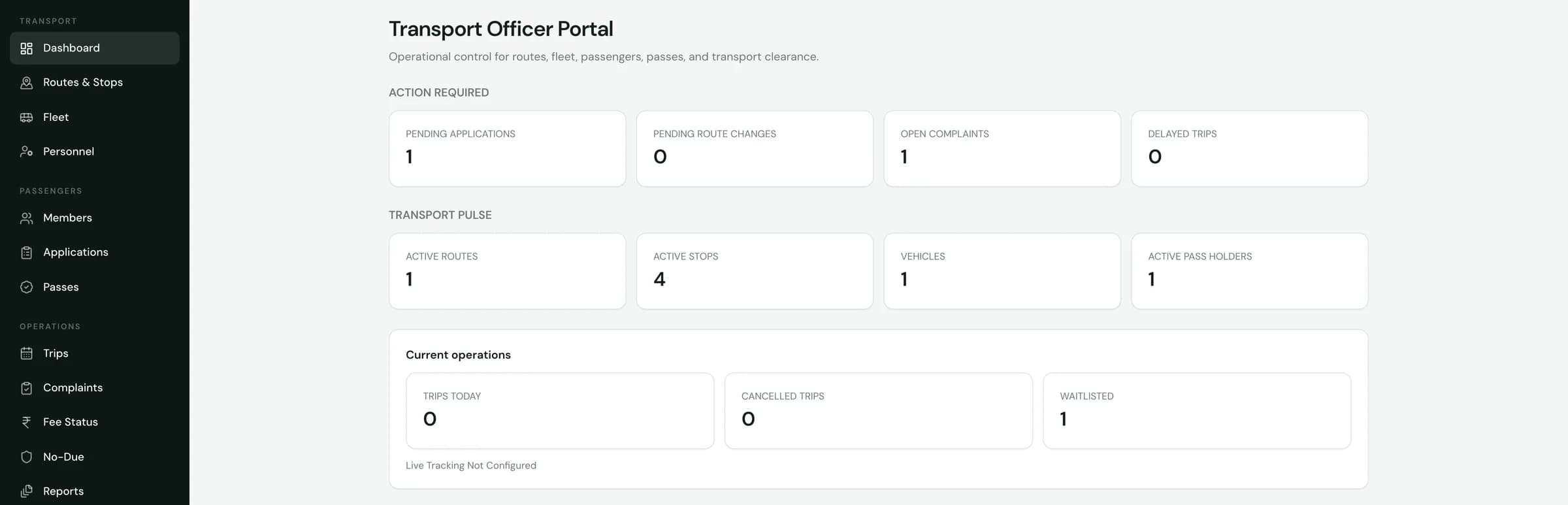Click the Routes & Stops map pin icon

coord(26,83)
